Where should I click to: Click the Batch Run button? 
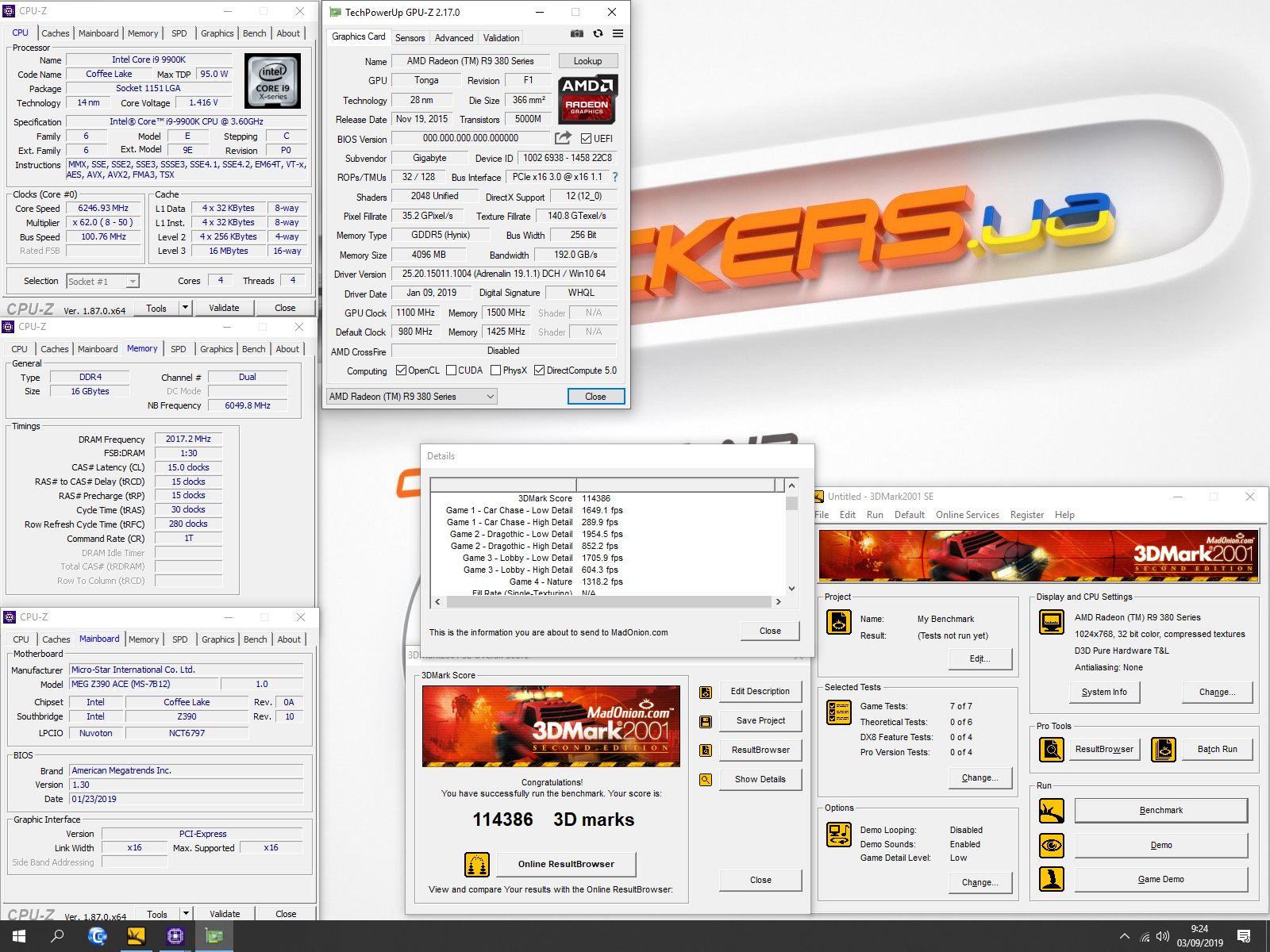[x=1218, y=750]
